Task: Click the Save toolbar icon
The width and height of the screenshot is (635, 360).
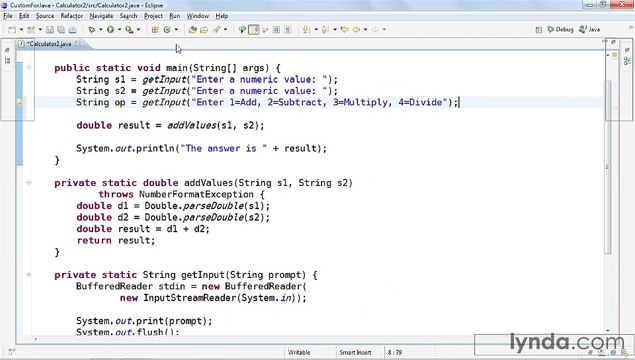Action: (50, 30)
